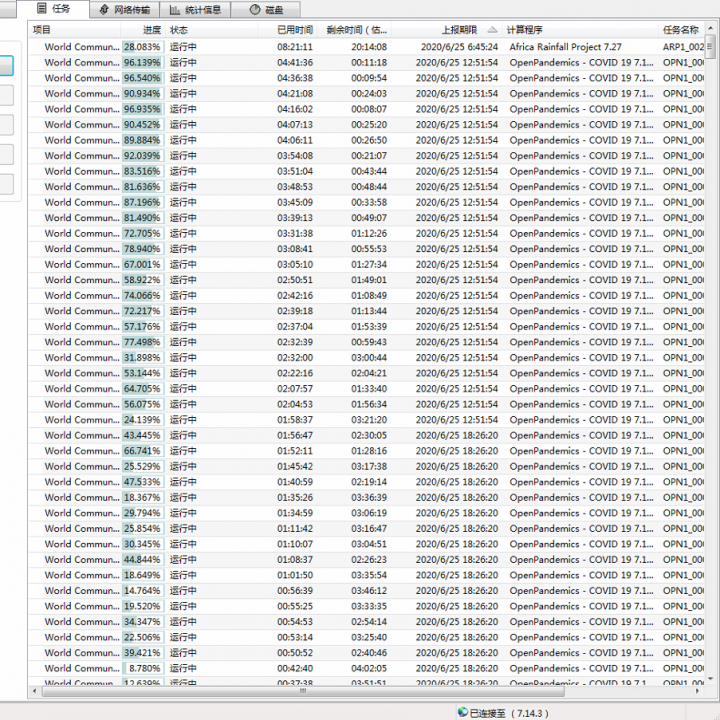Click elapsed time 04:21:08
Screen dimensions: 720x720
click(295, 94)
